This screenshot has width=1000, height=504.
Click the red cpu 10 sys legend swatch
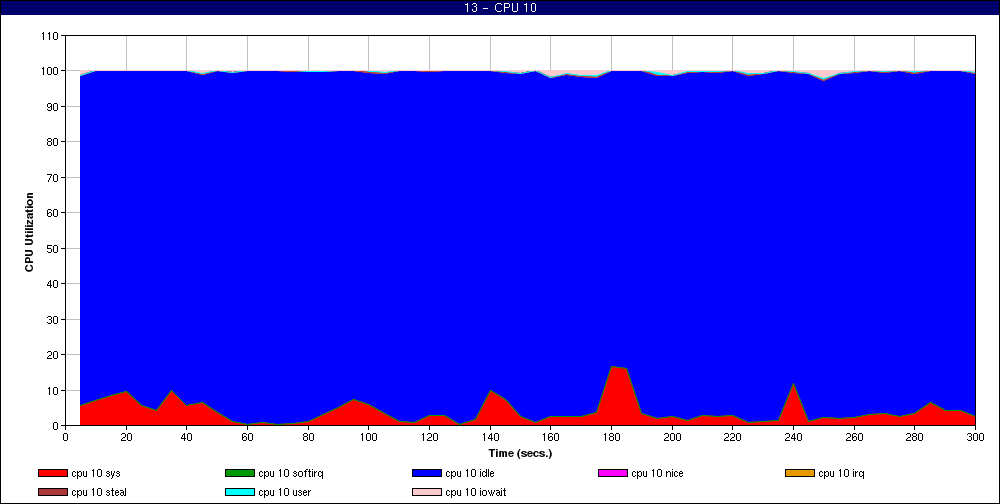52,473
